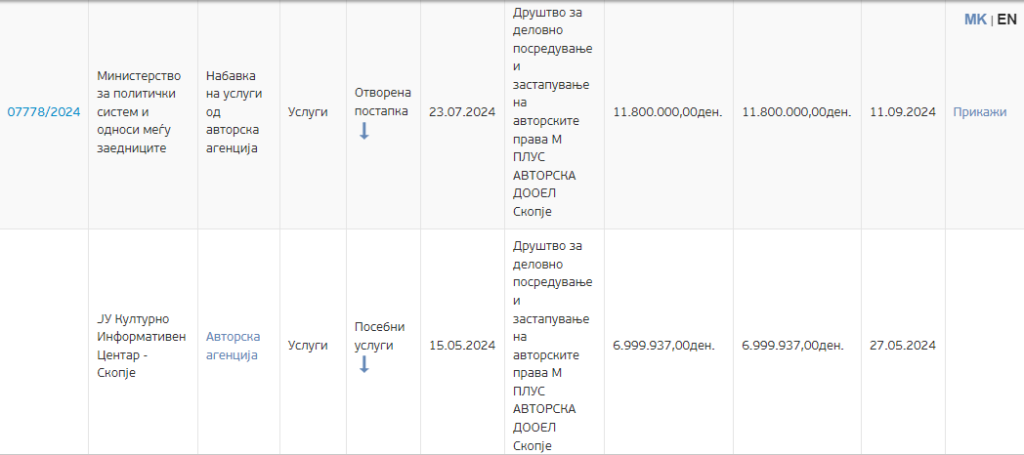Click the Прикажи link
This screenshot has height=455, width=1024.
[979, 112]
